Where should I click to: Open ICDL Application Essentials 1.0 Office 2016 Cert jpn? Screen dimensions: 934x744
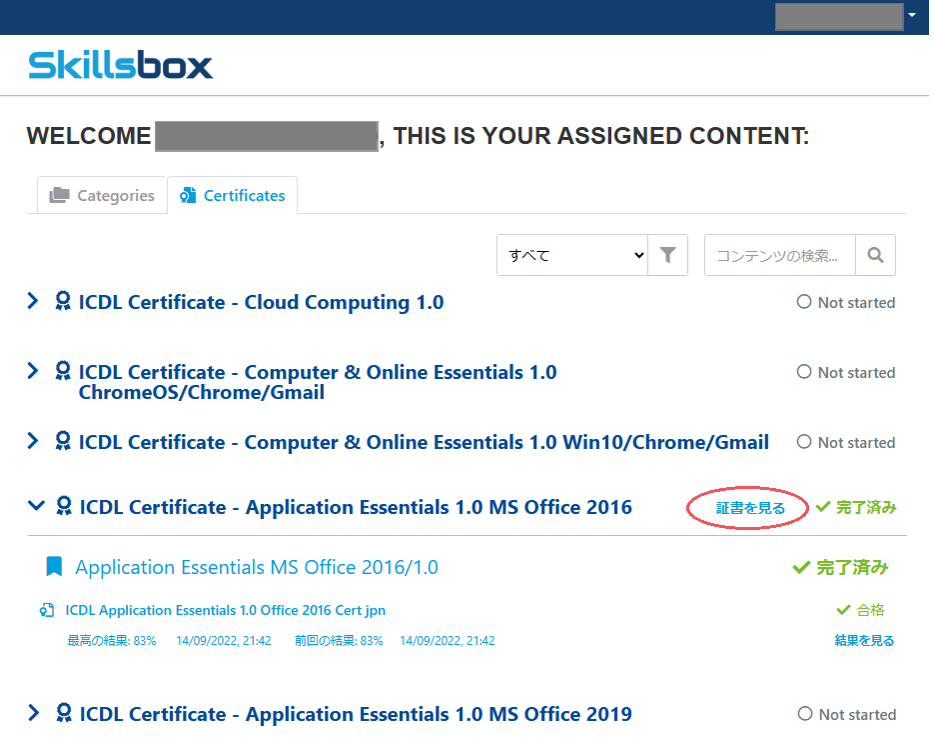click(x=225, y=611)
